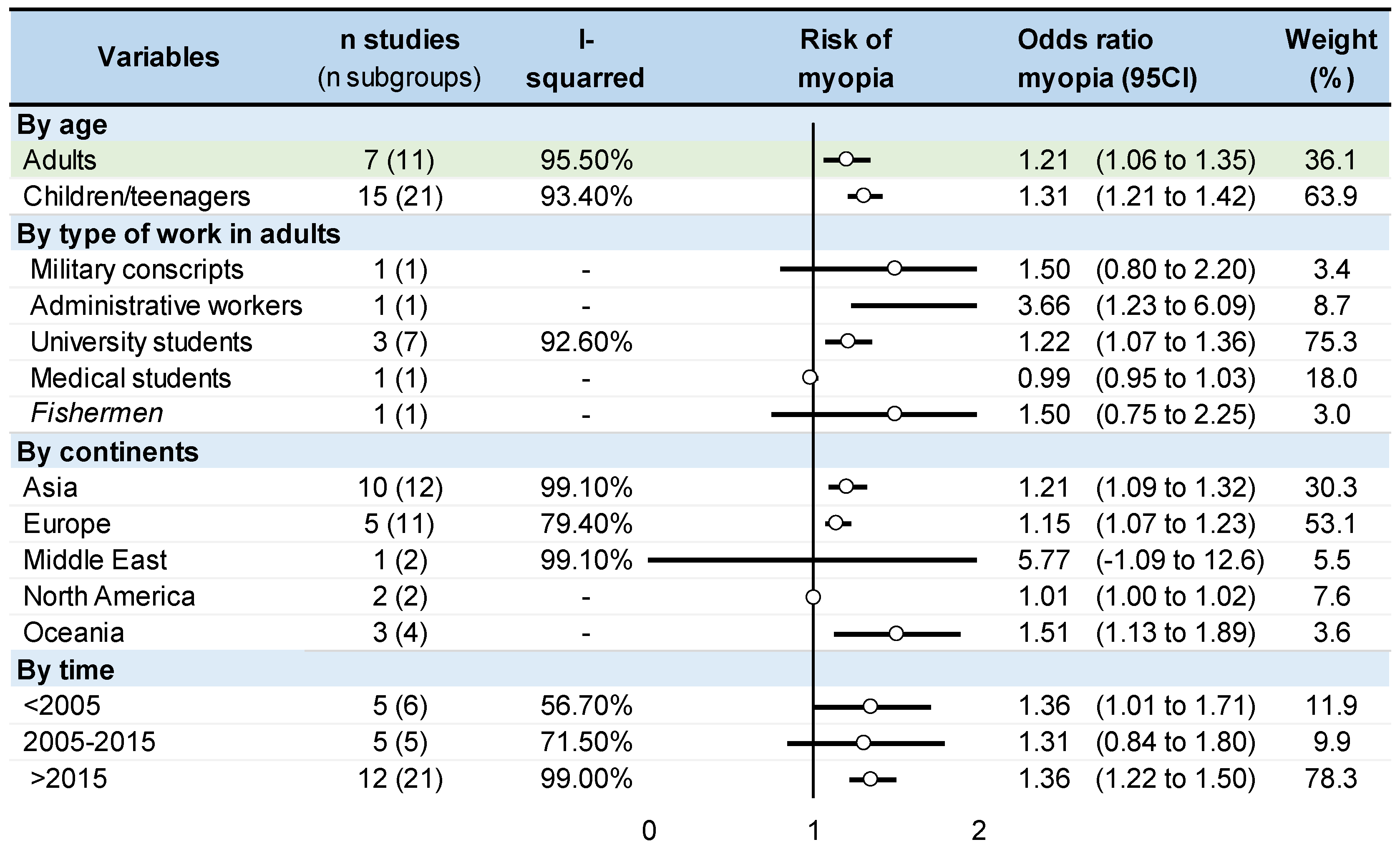1400x847 pixels.
Task: Click the 'Administrative workers' row label
Action: (166, 306)
